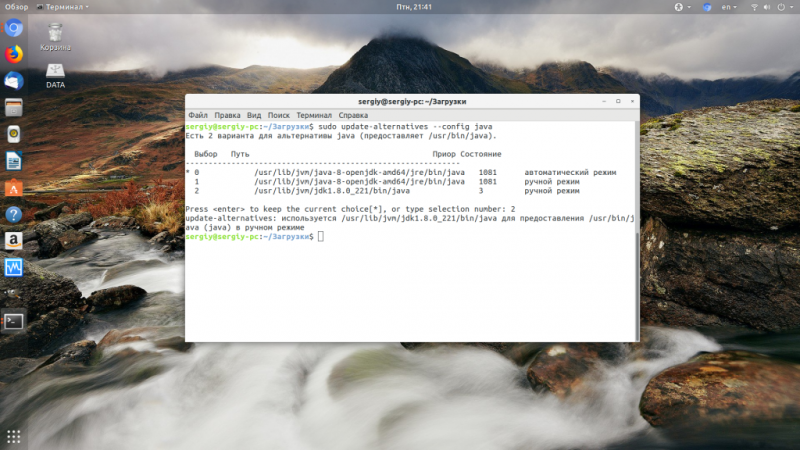Image resolution: width=800 pixels, height=450 pixels.
Task: Open the en keyboard layout dropdown
Action: (729, 7)
